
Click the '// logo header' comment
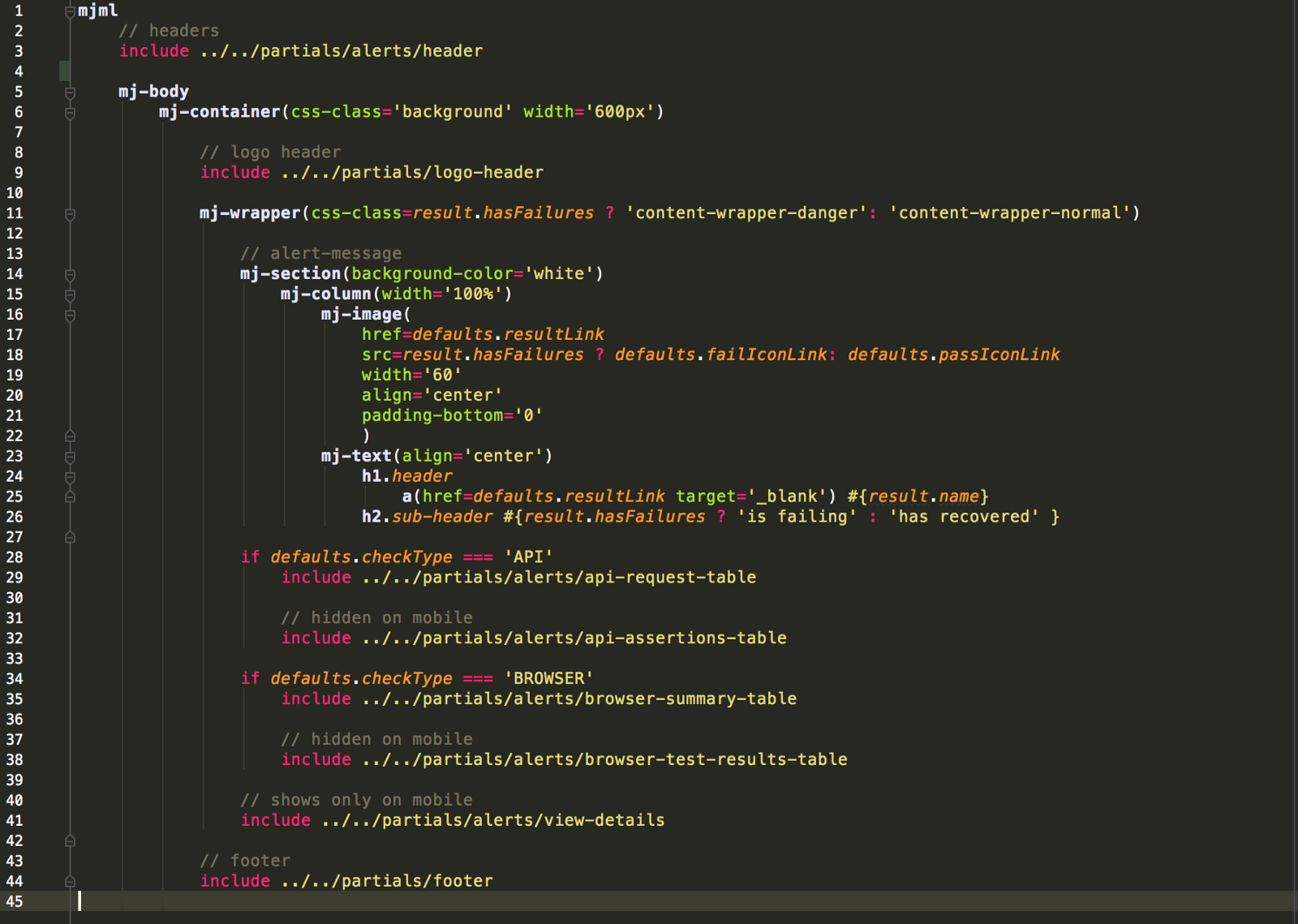tap(270, 153)
